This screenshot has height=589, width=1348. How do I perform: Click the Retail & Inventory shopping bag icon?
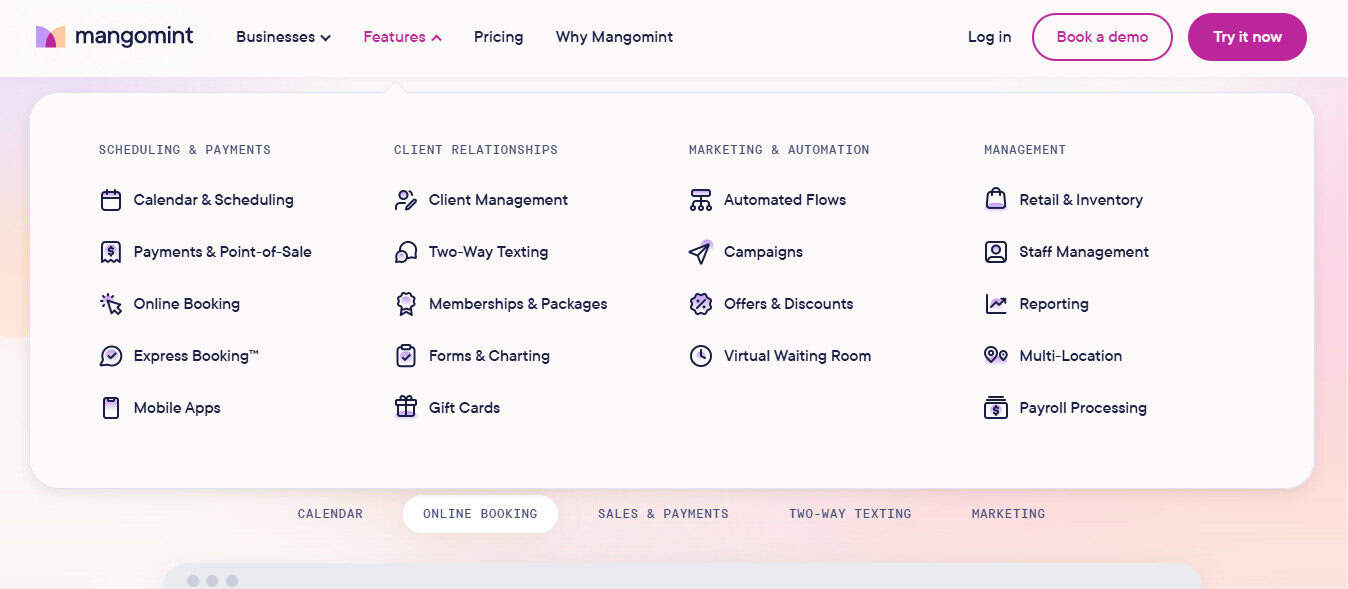click(x=996, y=200)
